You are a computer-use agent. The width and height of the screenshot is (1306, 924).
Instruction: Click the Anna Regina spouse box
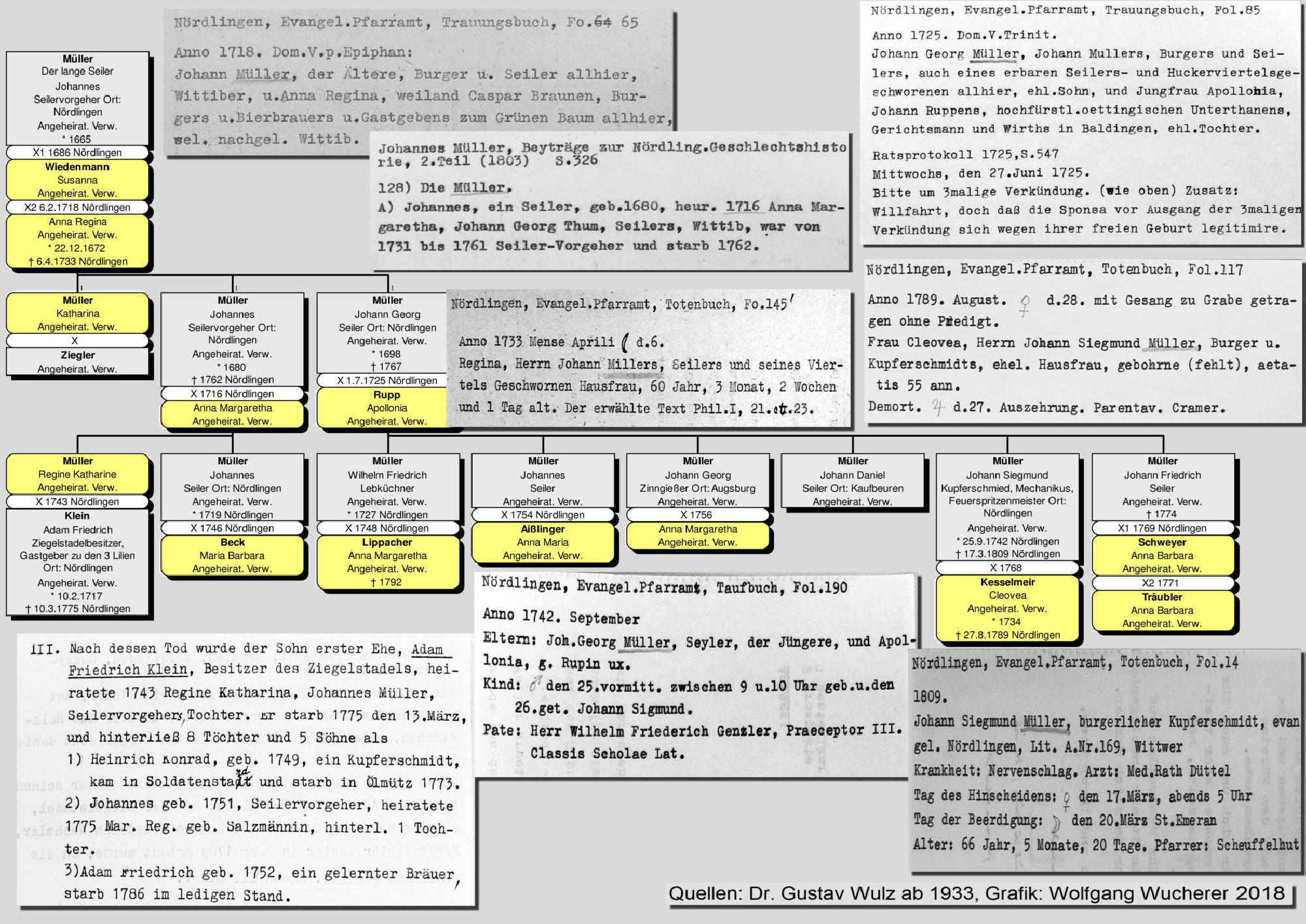click(x=78, y=241)
